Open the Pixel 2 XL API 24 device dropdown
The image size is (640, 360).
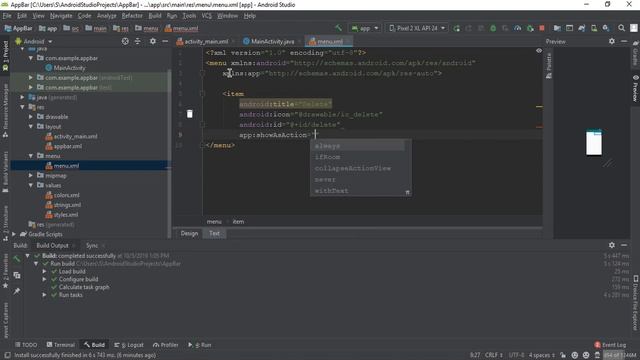[x=417, y=28]
